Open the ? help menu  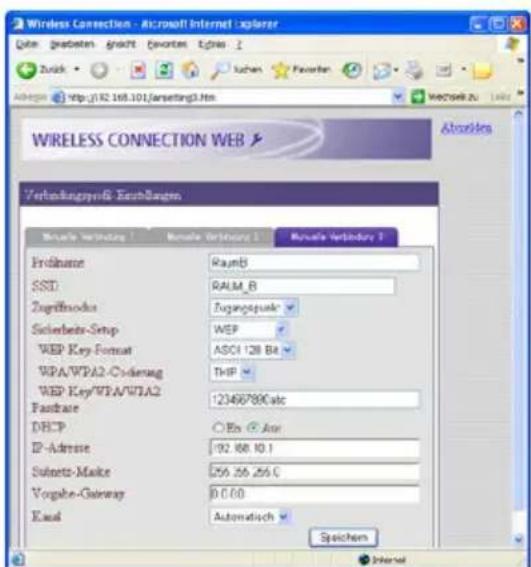pyautogui.click(x=239, y=44)
